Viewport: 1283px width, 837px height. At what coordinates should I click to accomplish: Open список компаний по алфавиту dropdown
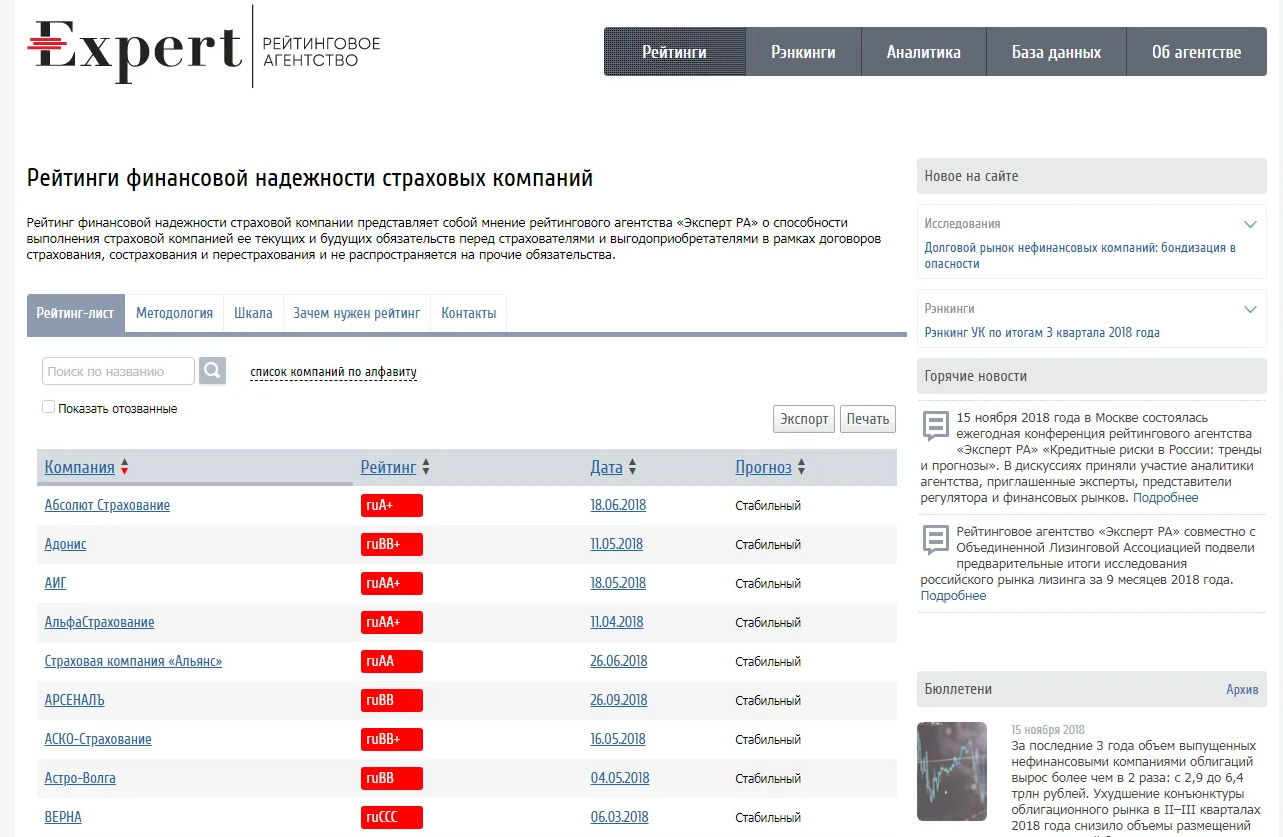(x=333, y=372)
